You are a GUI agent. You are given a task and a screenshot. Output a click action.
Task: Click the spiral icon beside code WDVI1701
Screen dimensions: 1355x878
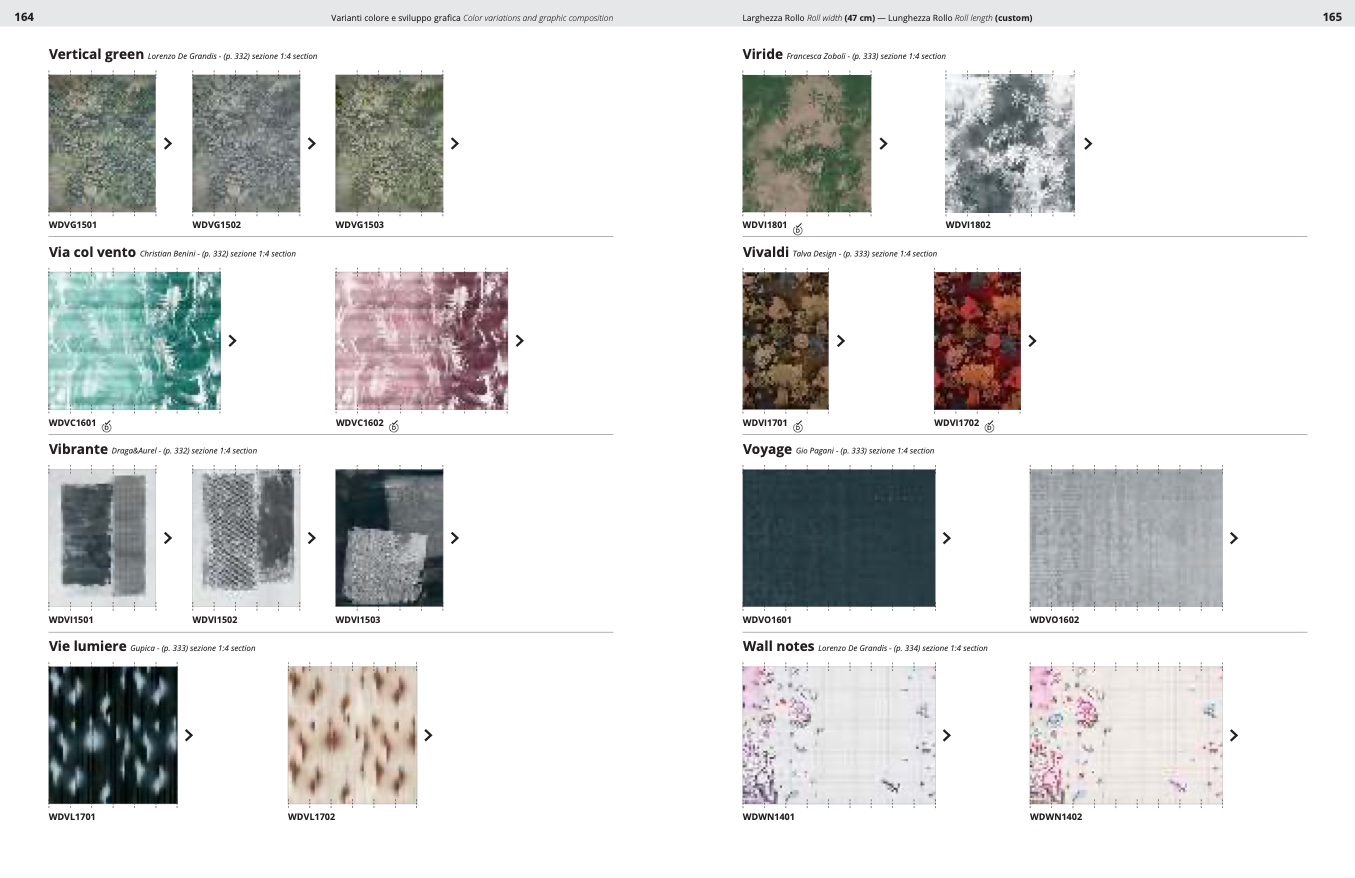[x=798, y=427]
